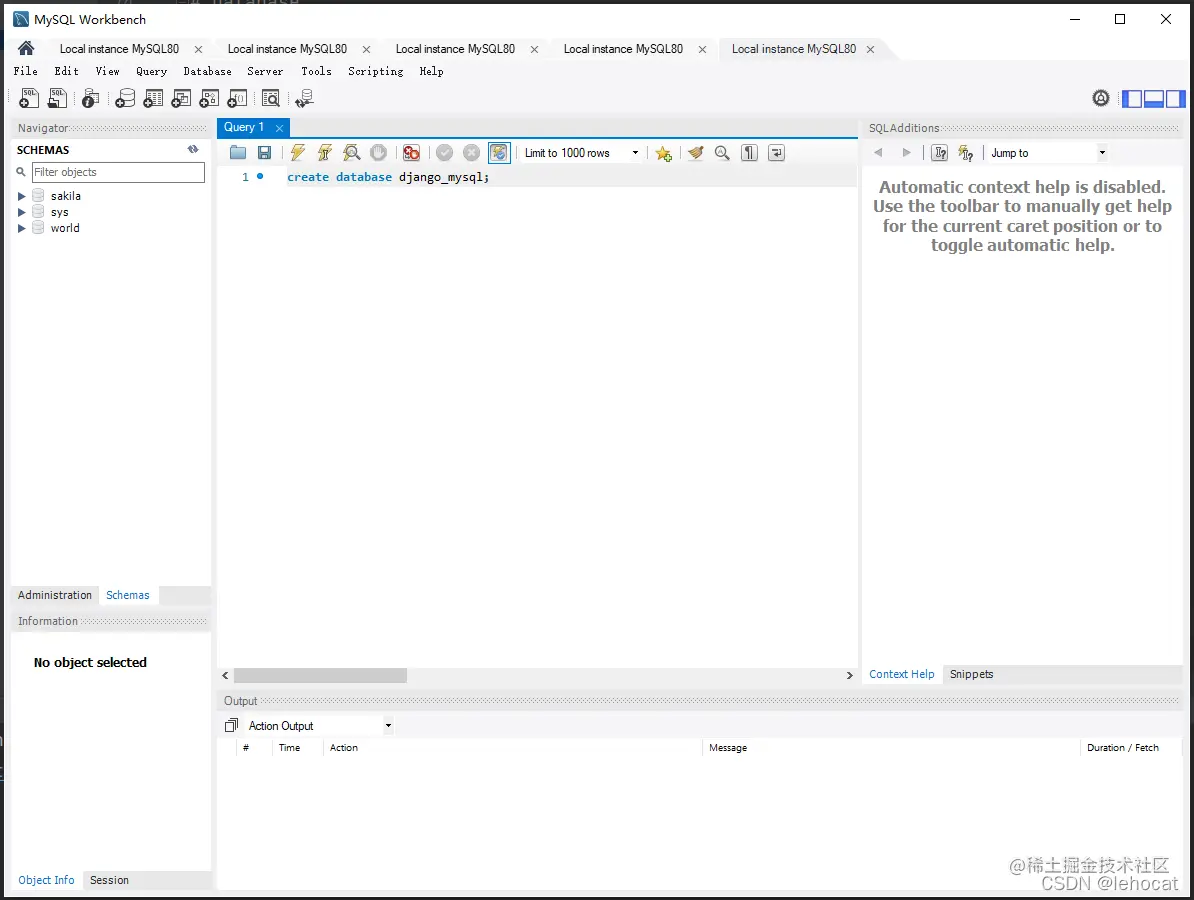
Task: Open the Database menu
Action: point(207,71)
